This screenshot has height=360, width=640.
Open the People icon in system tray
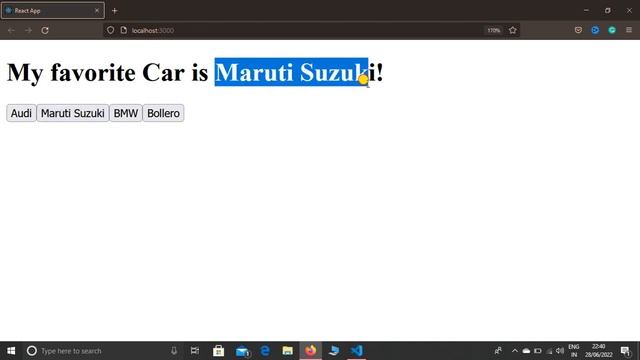tap(498, 351)
